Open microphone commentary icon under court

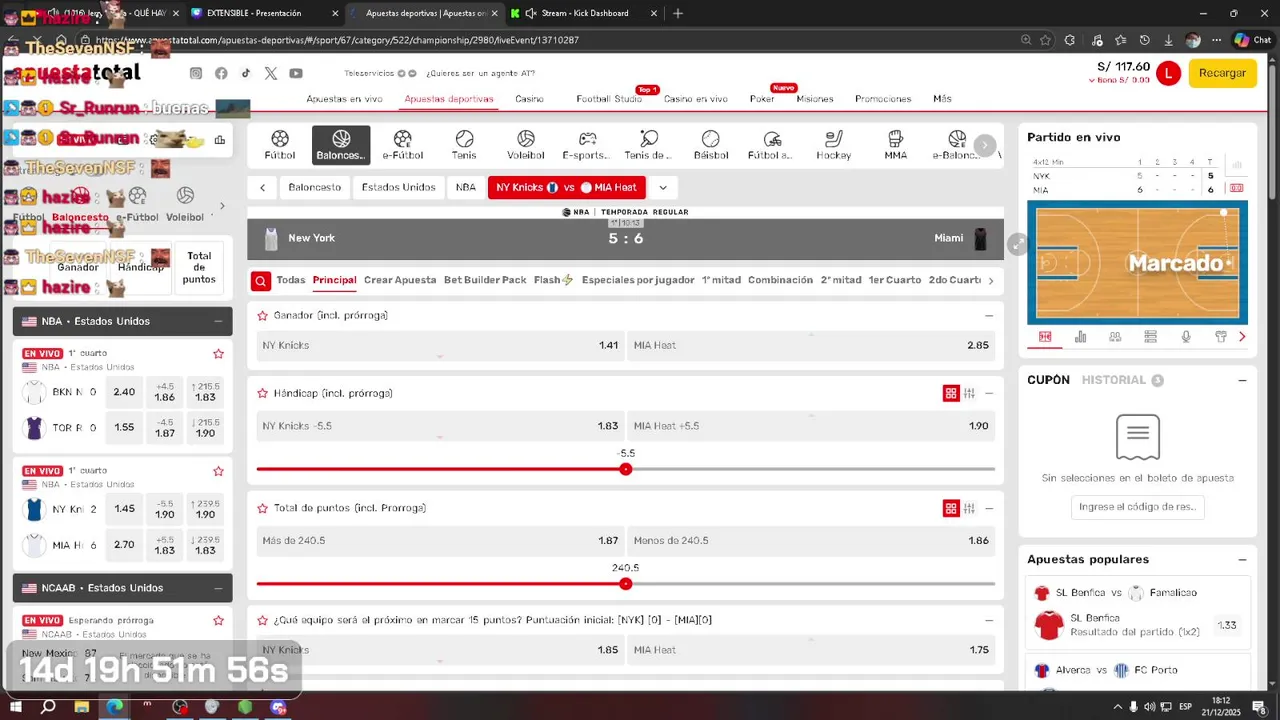point(1186,337)
